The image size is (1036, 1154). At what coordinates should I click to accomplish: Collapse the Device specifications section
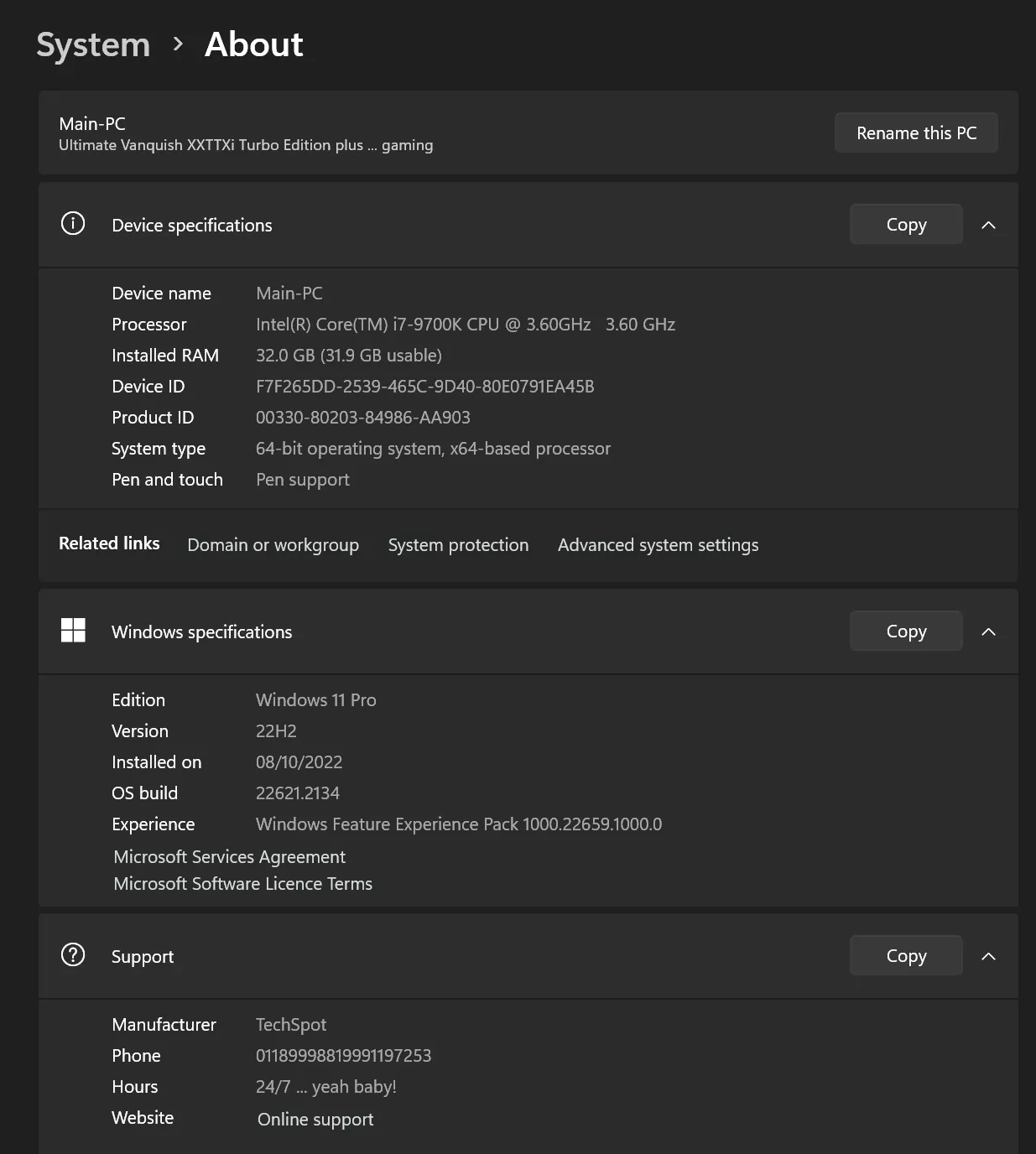tap(988, 225)
